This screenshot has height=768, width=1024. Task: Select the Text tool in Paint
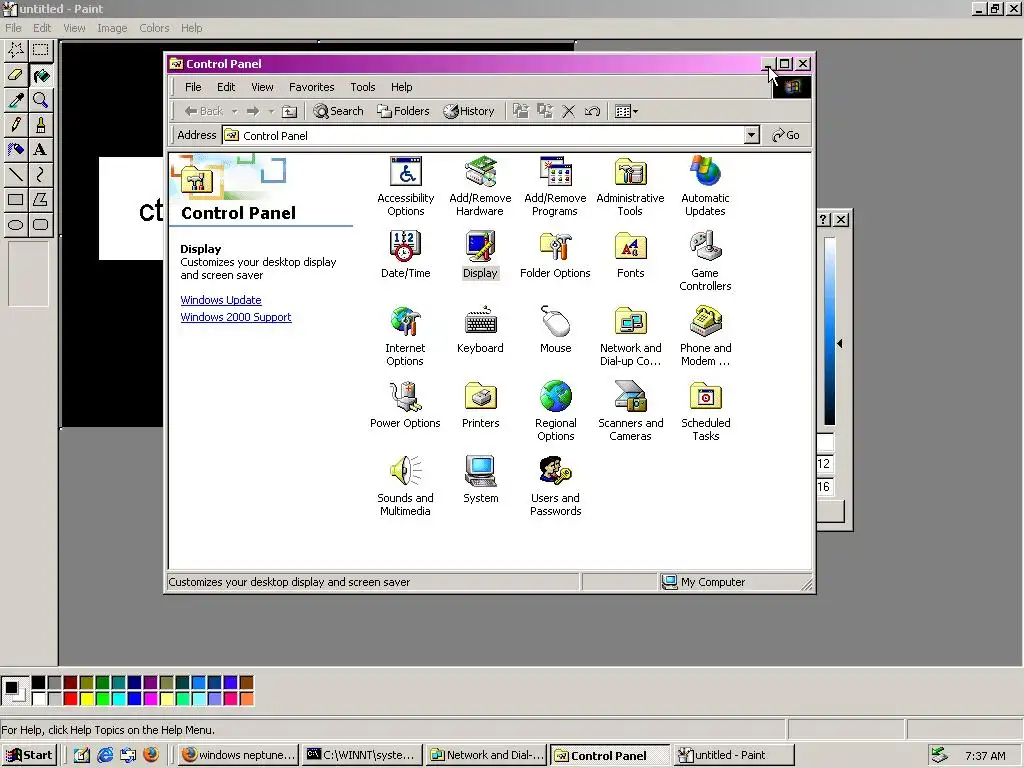[x=40, y=150]
